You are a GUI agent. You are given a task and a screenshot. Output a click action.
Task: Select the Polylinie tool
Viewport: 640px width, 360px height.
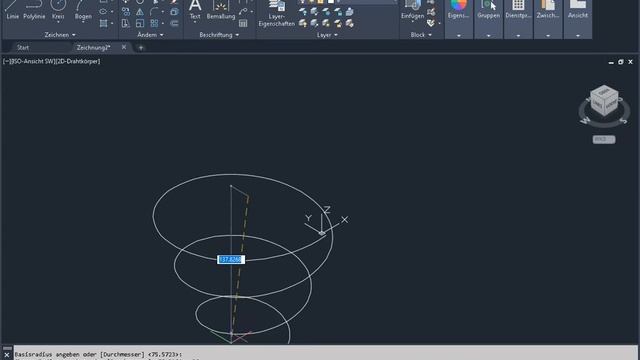coord(34,10)
